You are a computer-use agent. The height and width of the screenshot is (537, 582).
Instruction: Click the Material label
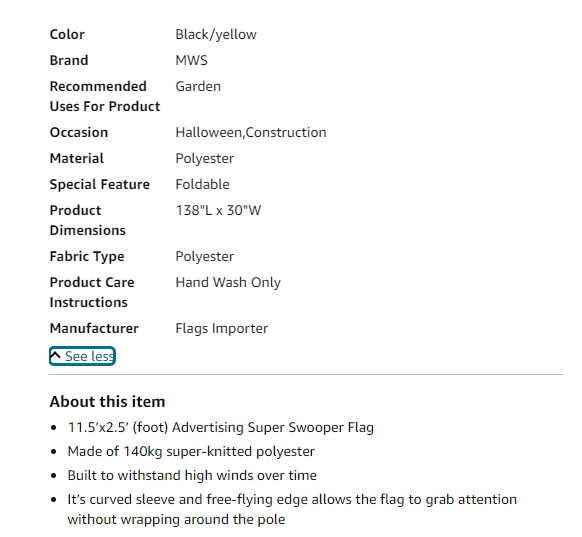pos(77,158)
